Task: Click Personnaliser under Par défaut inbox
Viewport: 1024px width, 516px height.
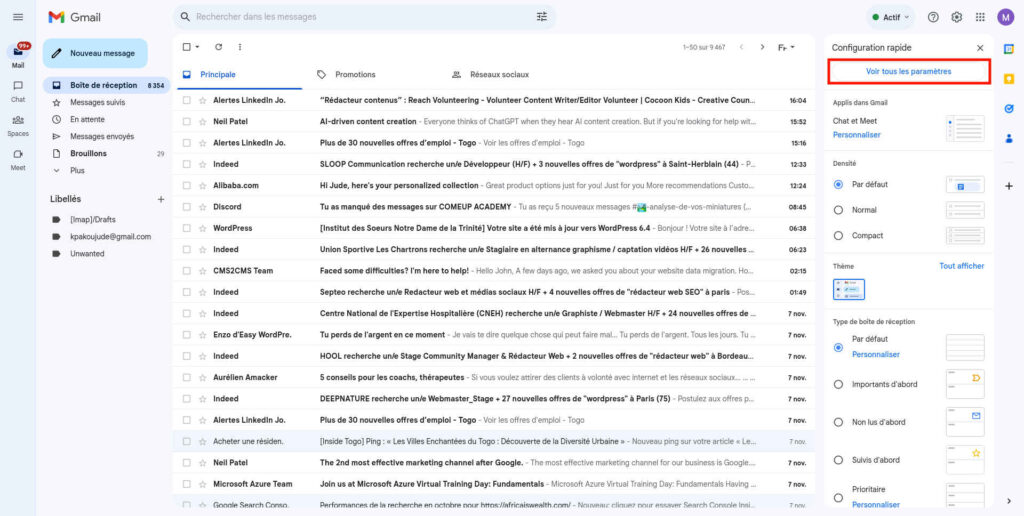Action: click(876, 355)
